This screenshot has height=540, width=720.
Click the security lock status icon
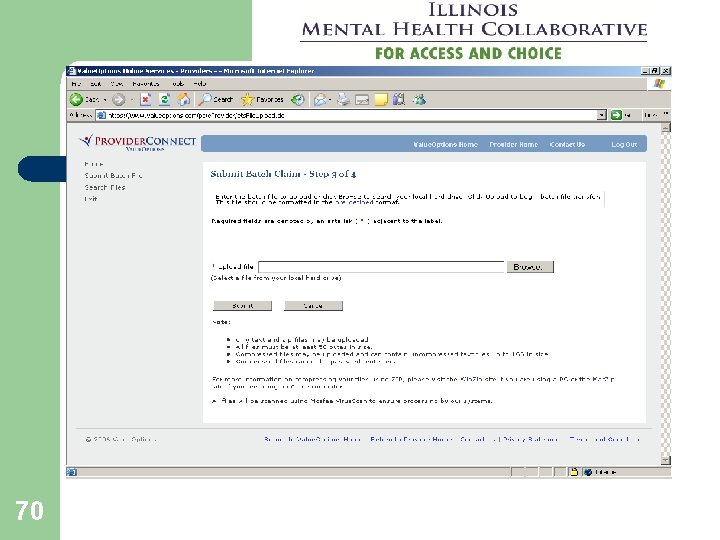tap(574, 472)
